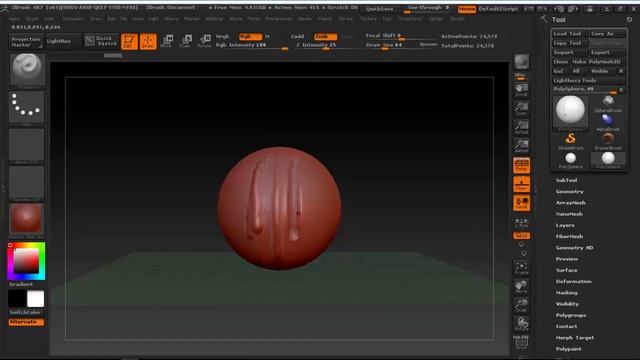Expand the Masking subpalette
The width and height of the screenshot is (640, 360).
(x=566, y=293)
